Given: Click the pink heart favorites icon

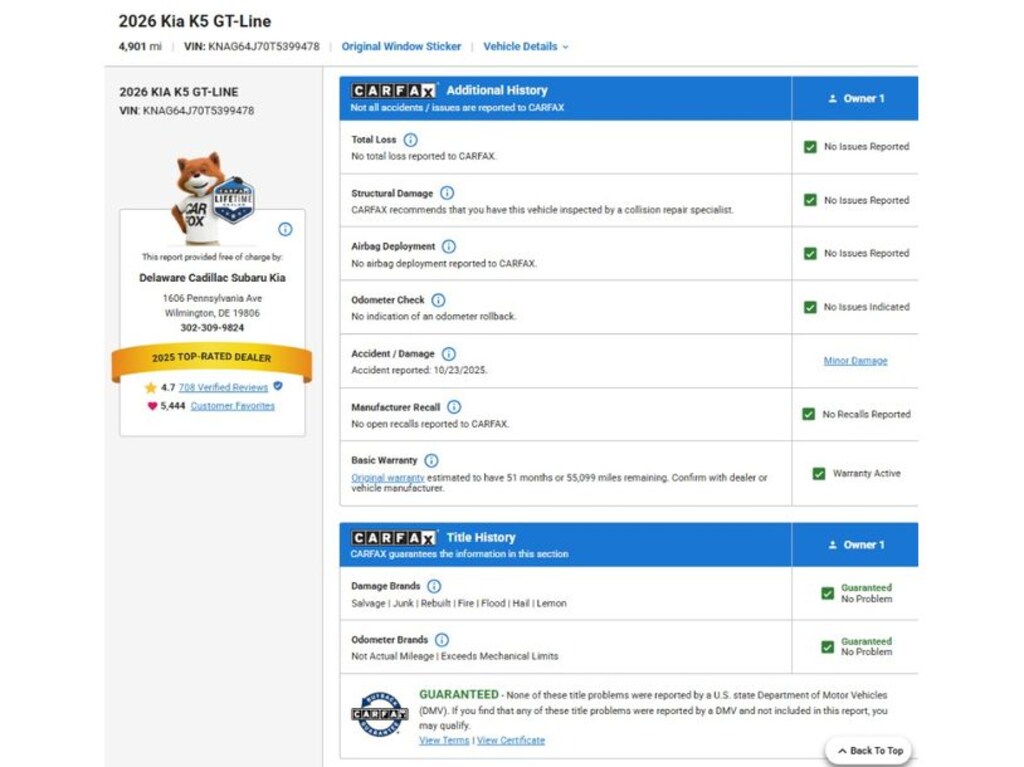Looking at the screenshot, I should click(x=152, y=406).
